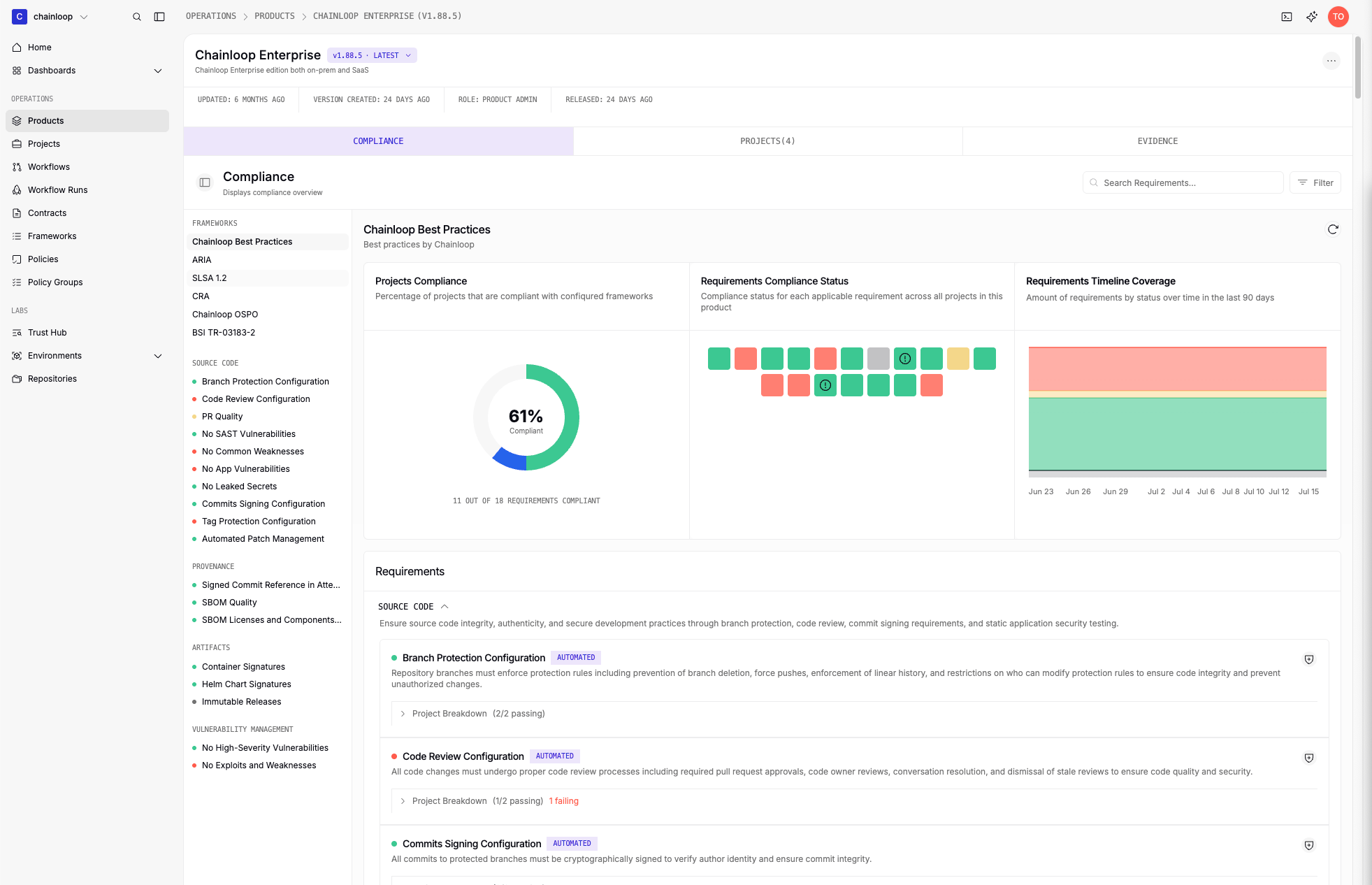Click the first green requirement status square

point(719,359)
